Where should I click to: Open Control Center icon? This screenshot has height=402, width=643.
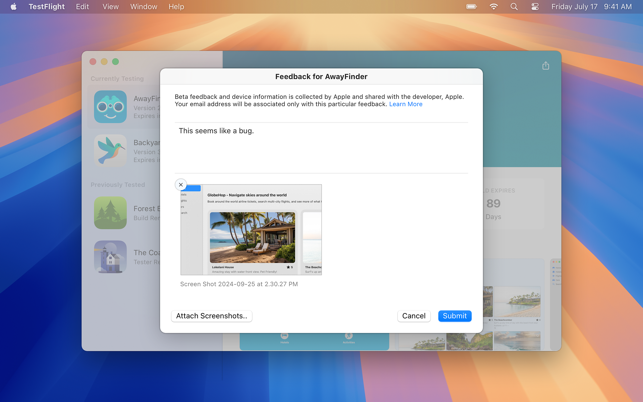(x=535, y=7)
